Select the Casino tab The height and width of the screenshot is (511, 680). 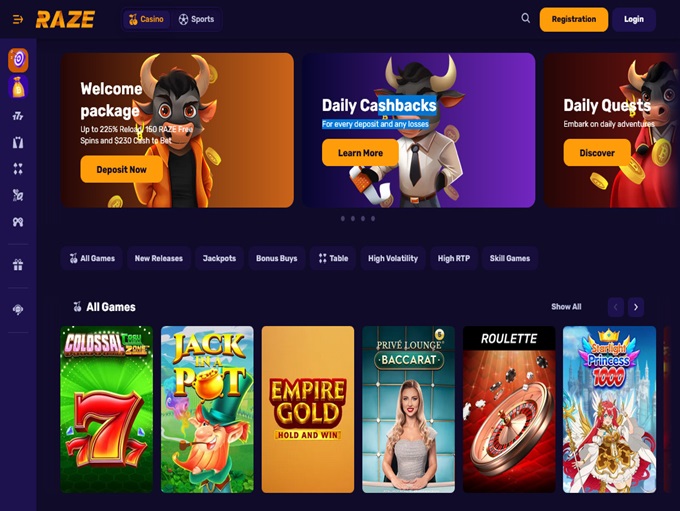[146, 20]
